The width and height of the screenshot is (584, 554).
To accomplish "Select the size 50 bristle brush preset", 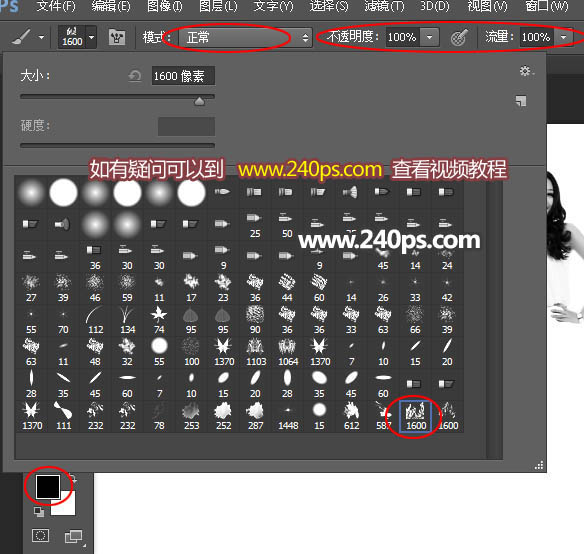I will (287, 225).
